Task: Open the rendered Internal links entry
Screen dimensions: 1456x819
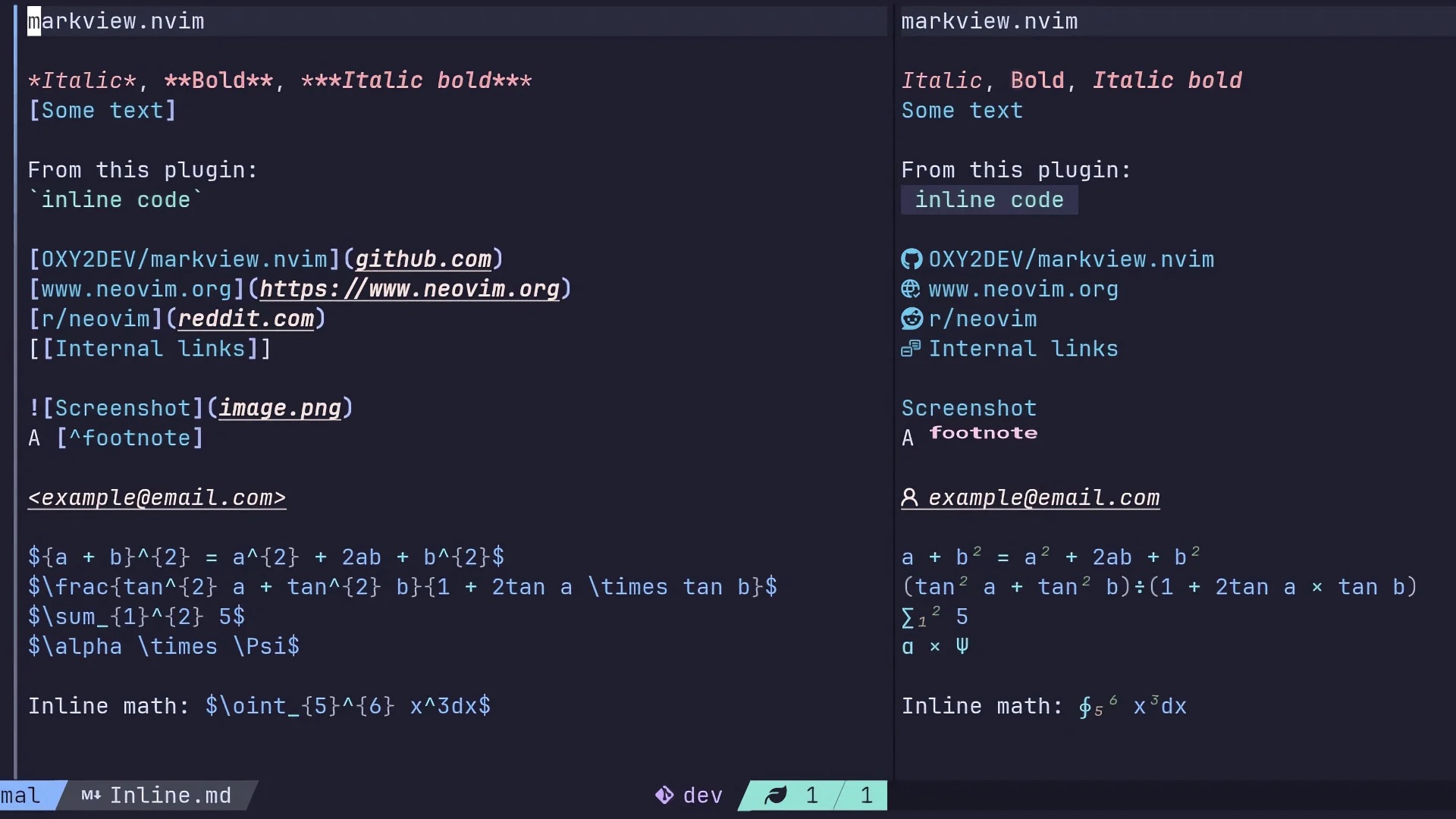Action: tap(1023, 349)
